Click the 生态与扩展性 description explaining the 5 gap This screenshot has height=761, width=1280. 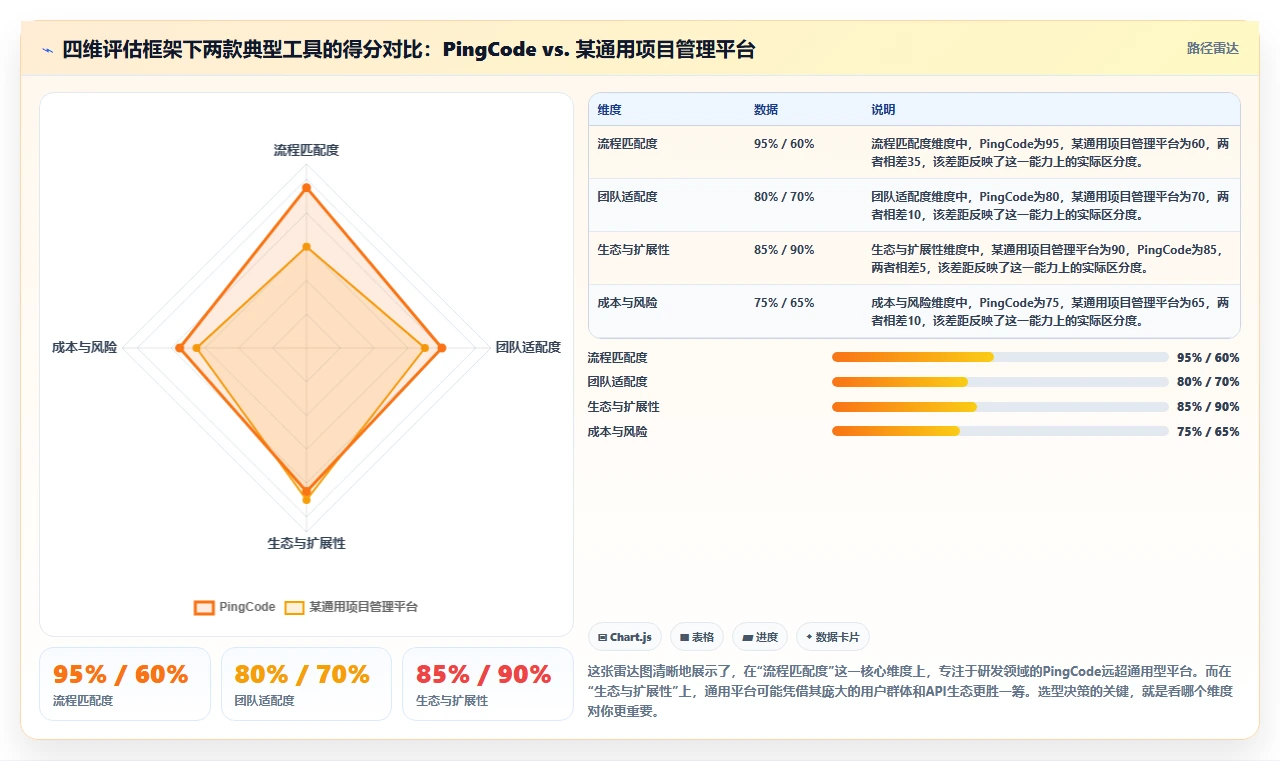pyautogui.click(x=1050, y=258)
